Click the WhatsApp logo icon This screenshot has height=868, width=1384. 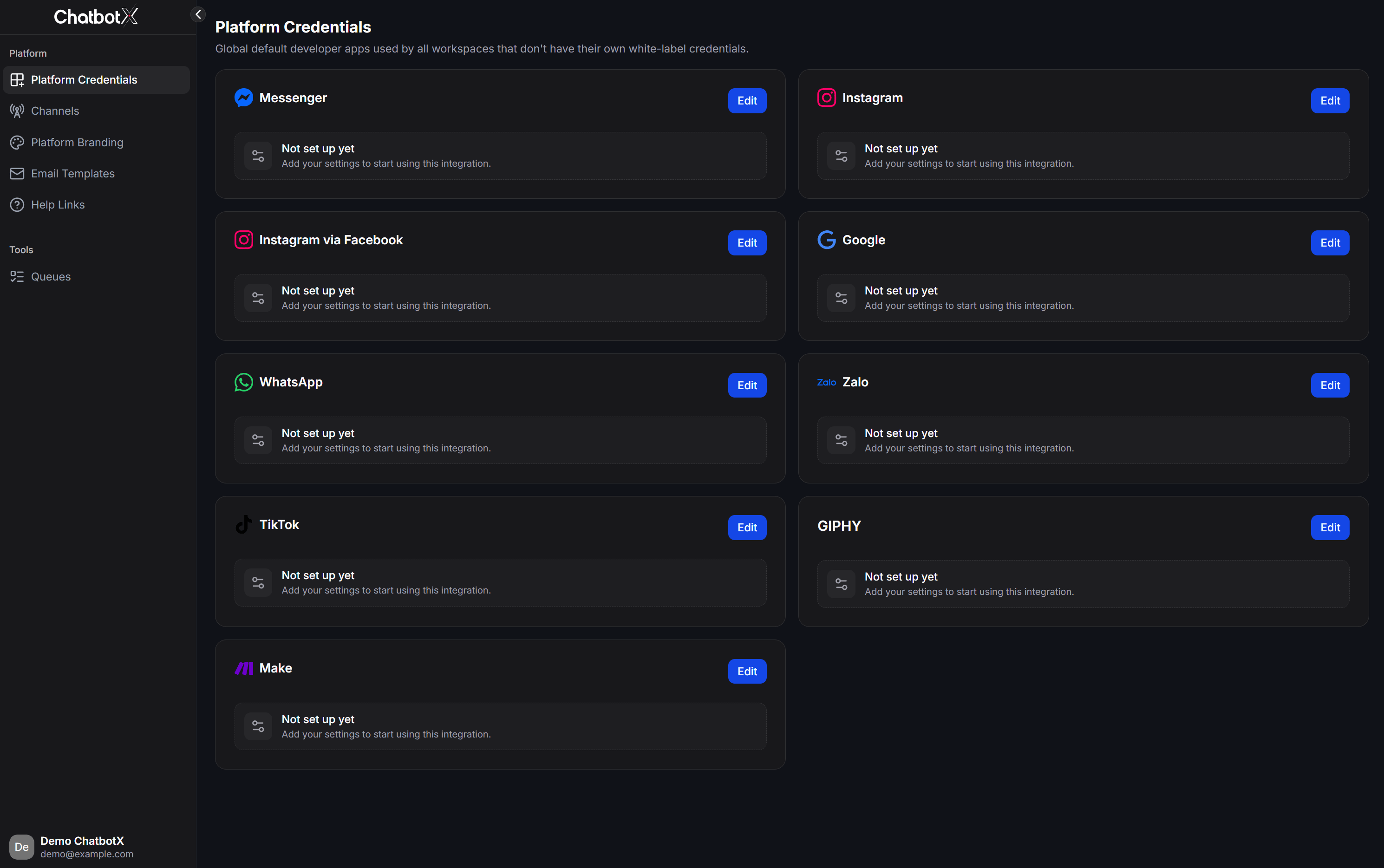click(243, 382)
